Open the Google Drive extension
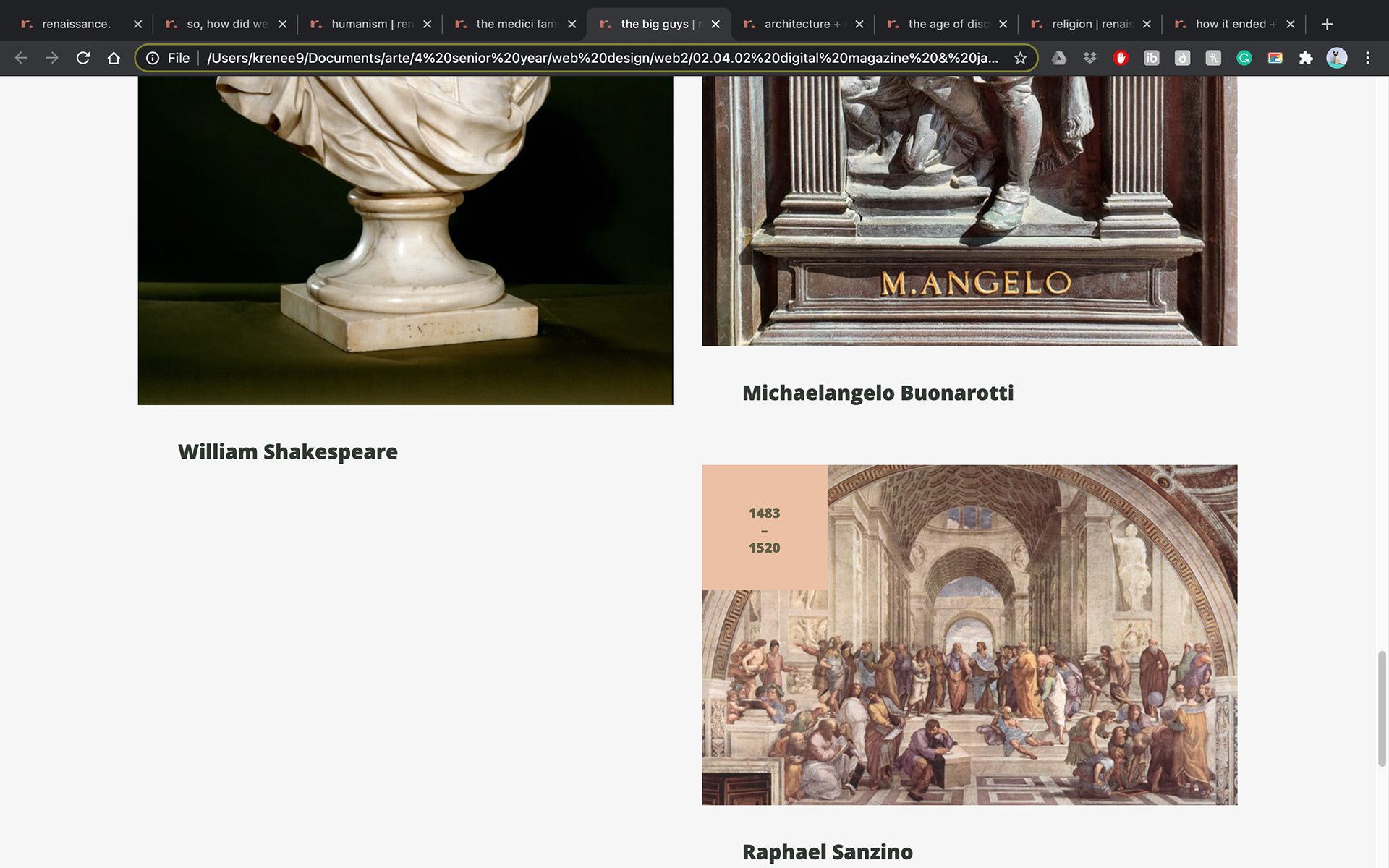This screenshot has height=868, width=1389. 1059,58
